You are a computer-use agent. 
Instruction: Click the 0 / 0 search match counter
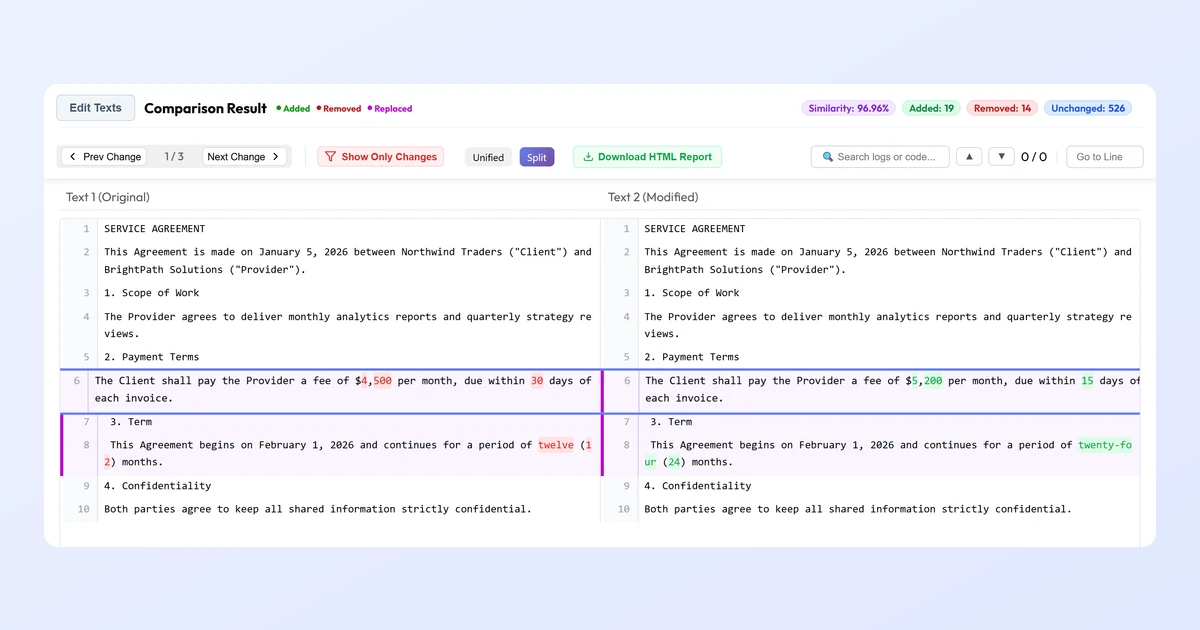point(1034,157)
